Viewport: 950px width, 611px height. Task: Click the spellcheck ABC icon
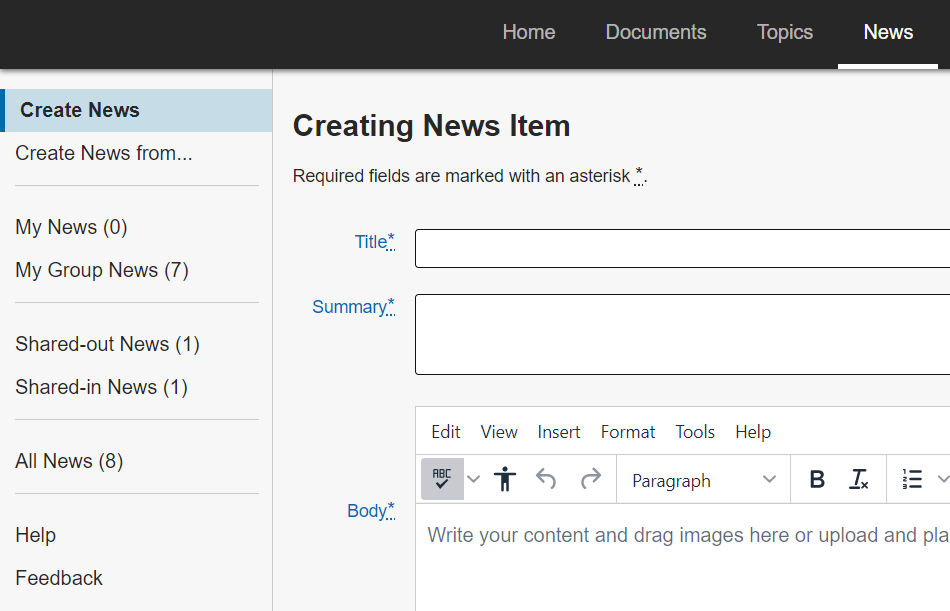coord(442,479)
